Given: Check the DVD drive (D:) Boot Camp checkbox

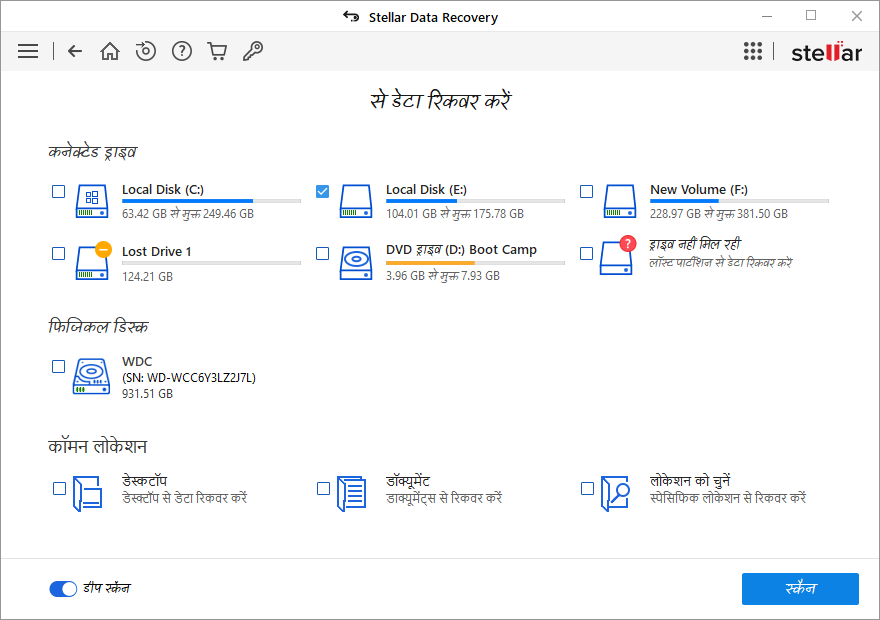Looking at the screenshot, I should tap(322, 254).
